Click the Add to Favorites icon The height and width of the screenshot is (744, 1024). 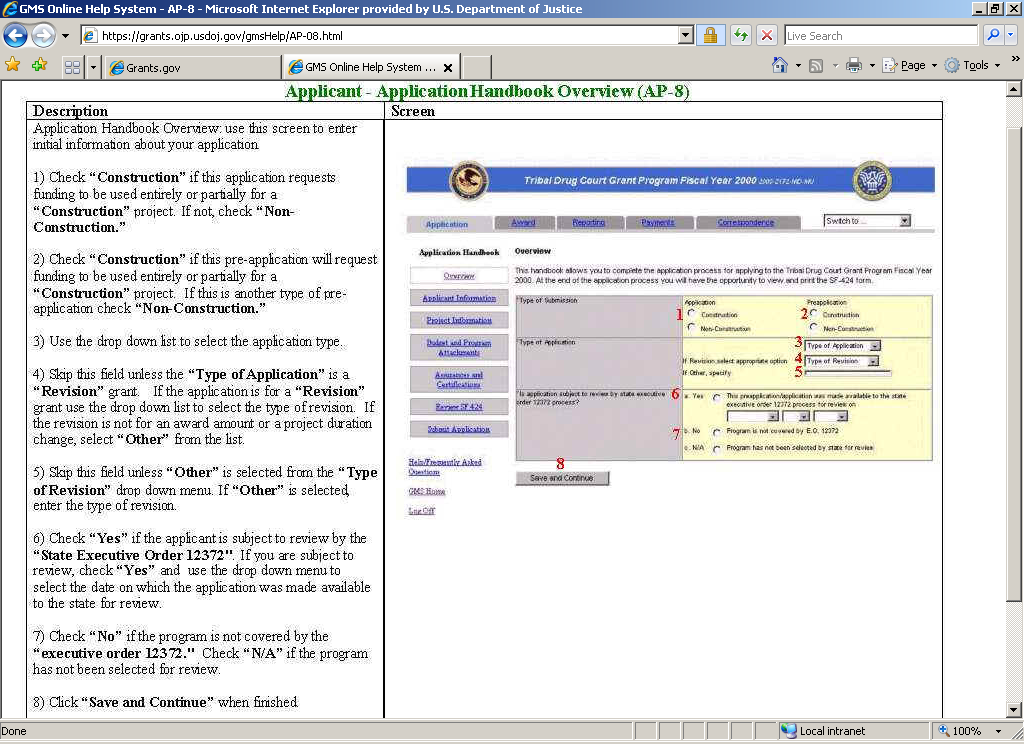pos(39,65)
